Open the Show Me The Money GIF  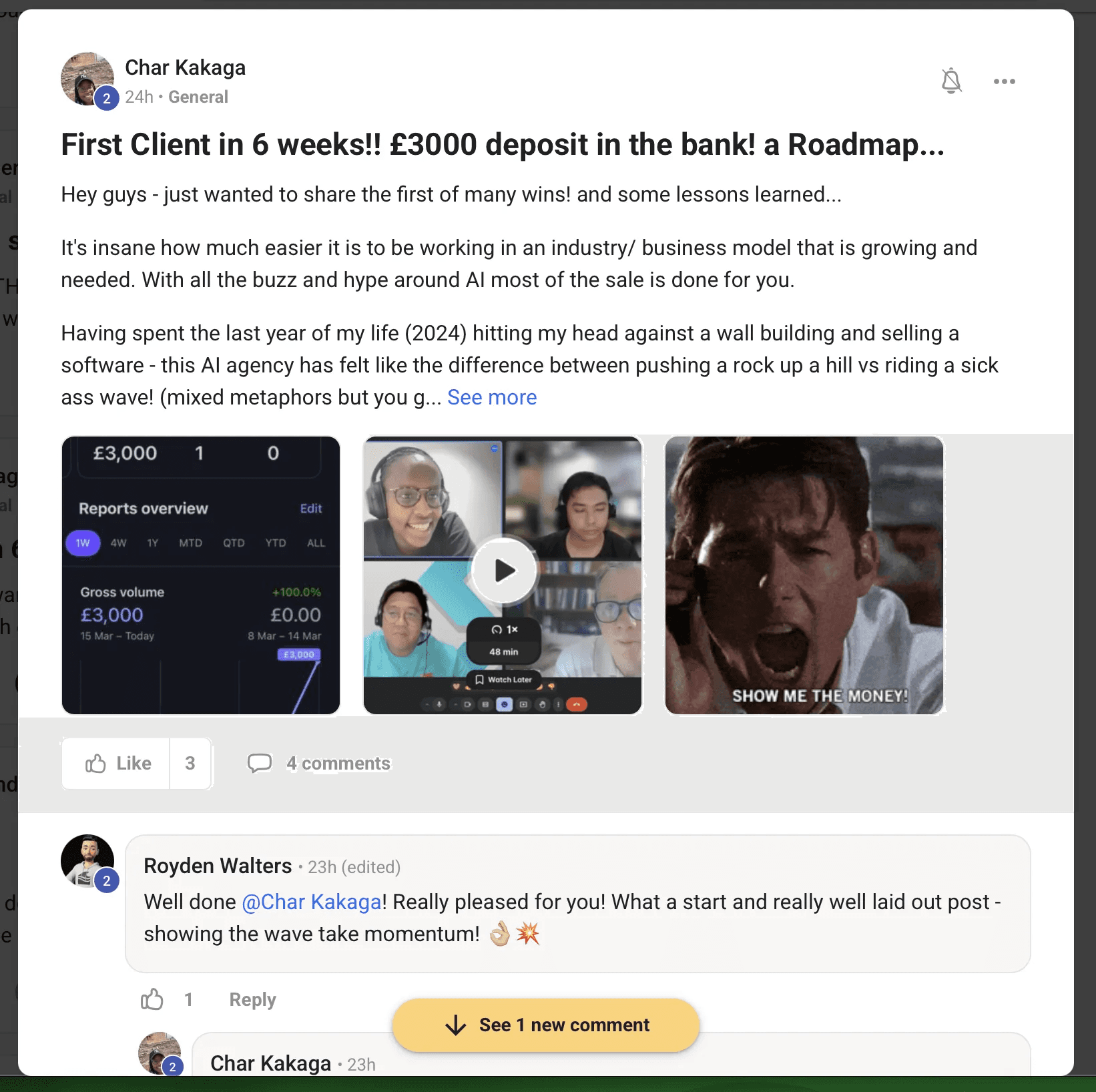point(804,575)
